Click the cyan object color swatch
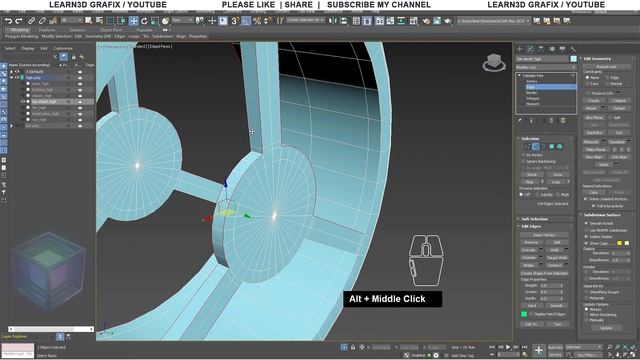Screen dimensions: 640x360 (573, 59)
